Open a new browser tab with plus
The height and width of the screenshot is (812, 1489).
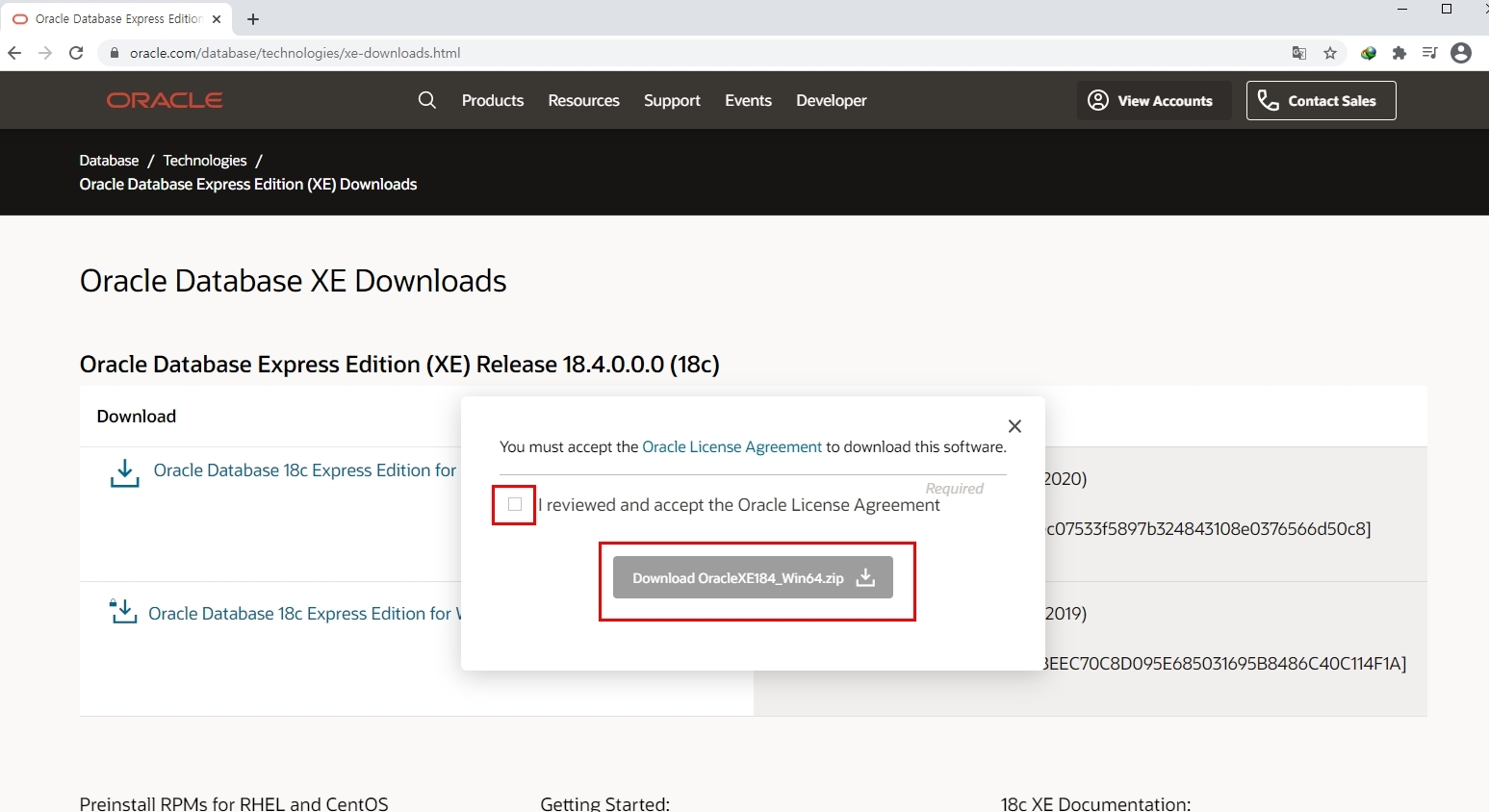(x=253, y=19)
